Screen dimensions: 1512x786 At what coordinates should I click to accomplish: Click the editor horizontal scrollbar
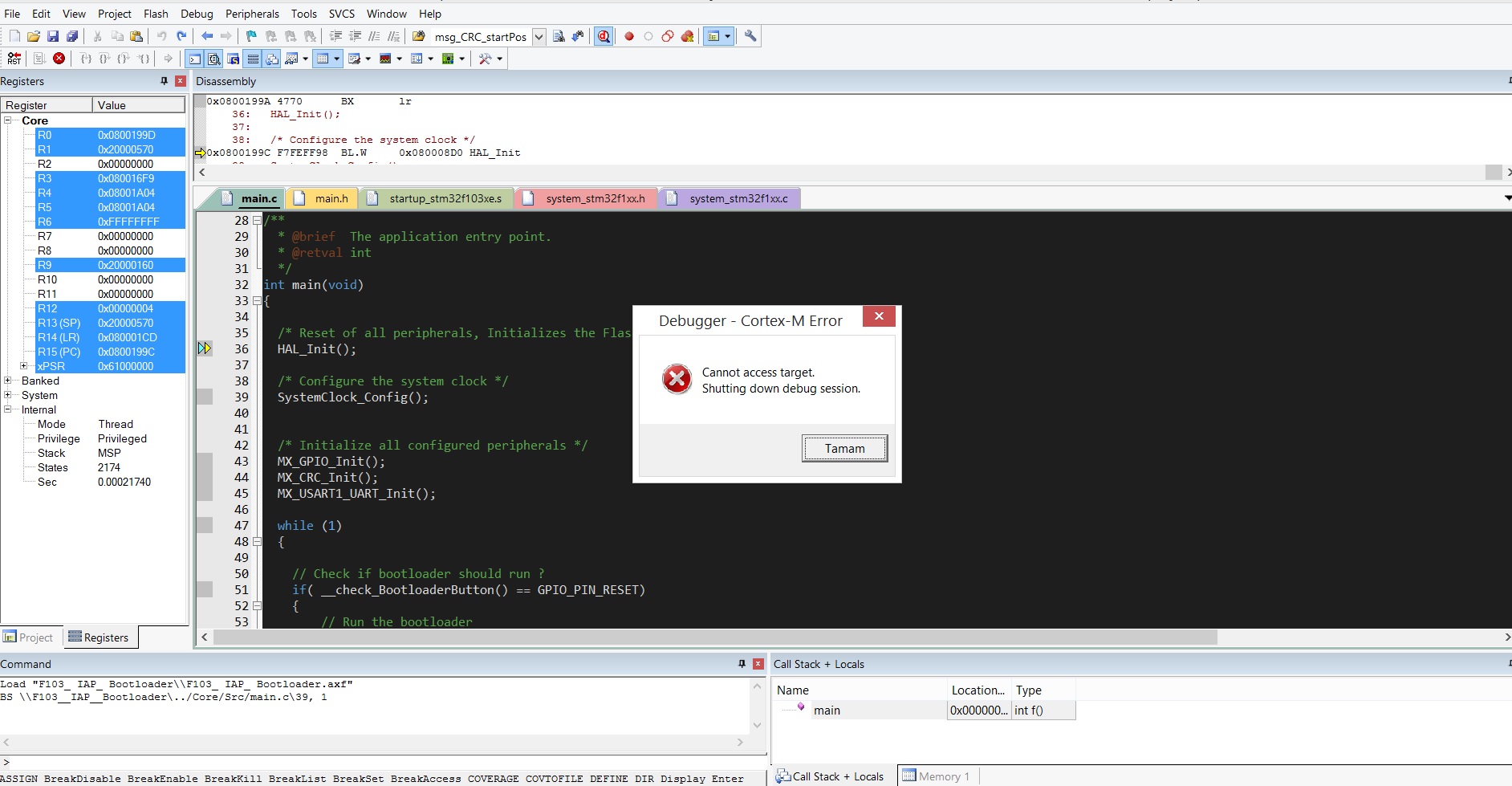(714, 637)
